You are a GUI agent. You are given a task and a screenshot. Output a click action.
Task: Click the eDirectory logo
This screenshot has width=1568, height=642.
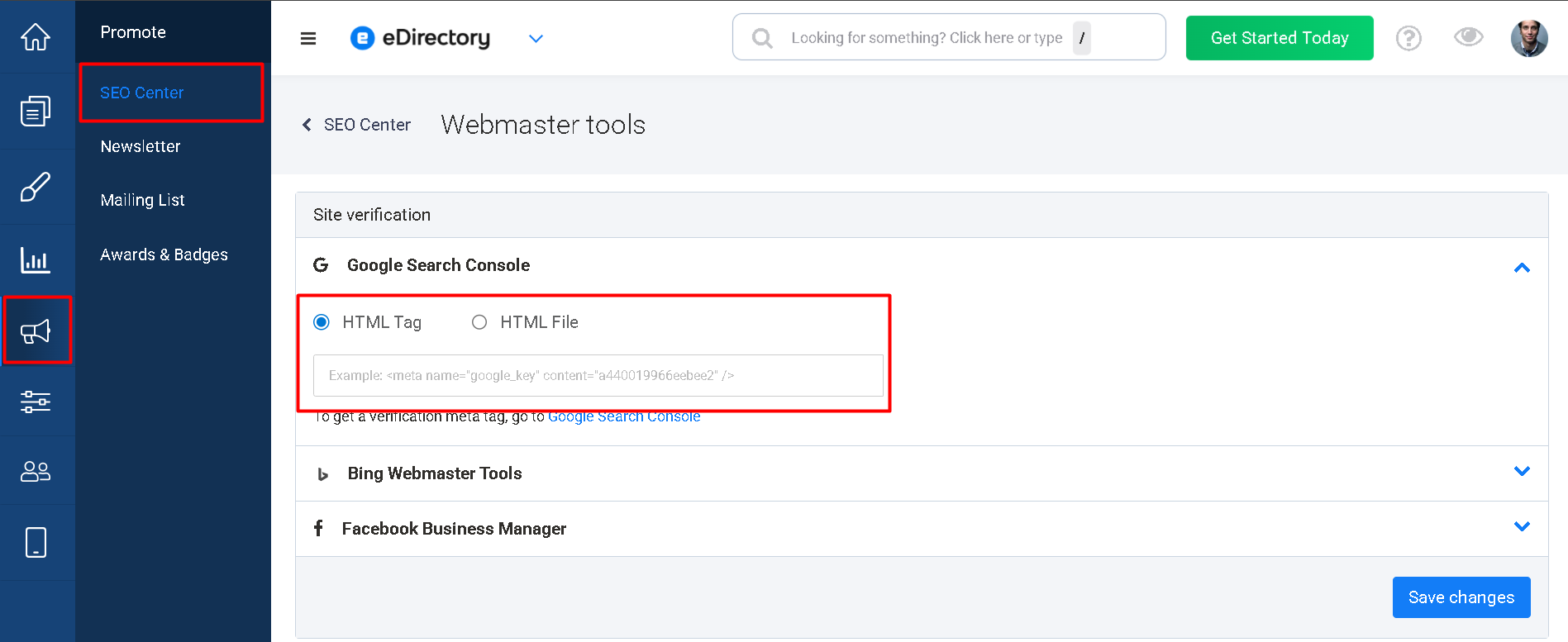(420, 38)
